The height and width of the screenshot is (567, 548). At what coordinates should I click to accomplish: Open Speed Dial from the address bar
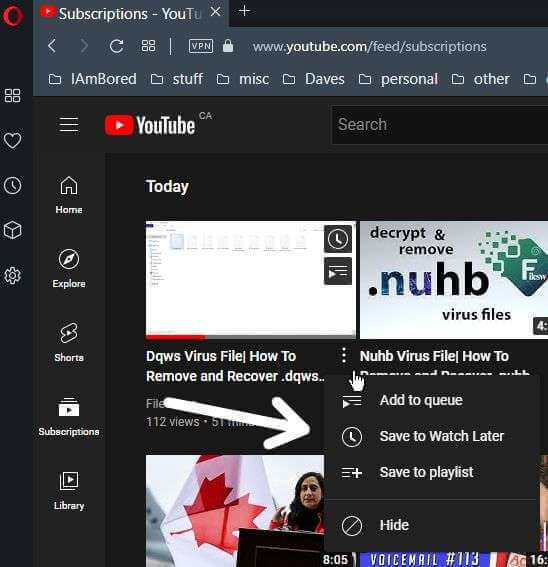coord(148,46)
